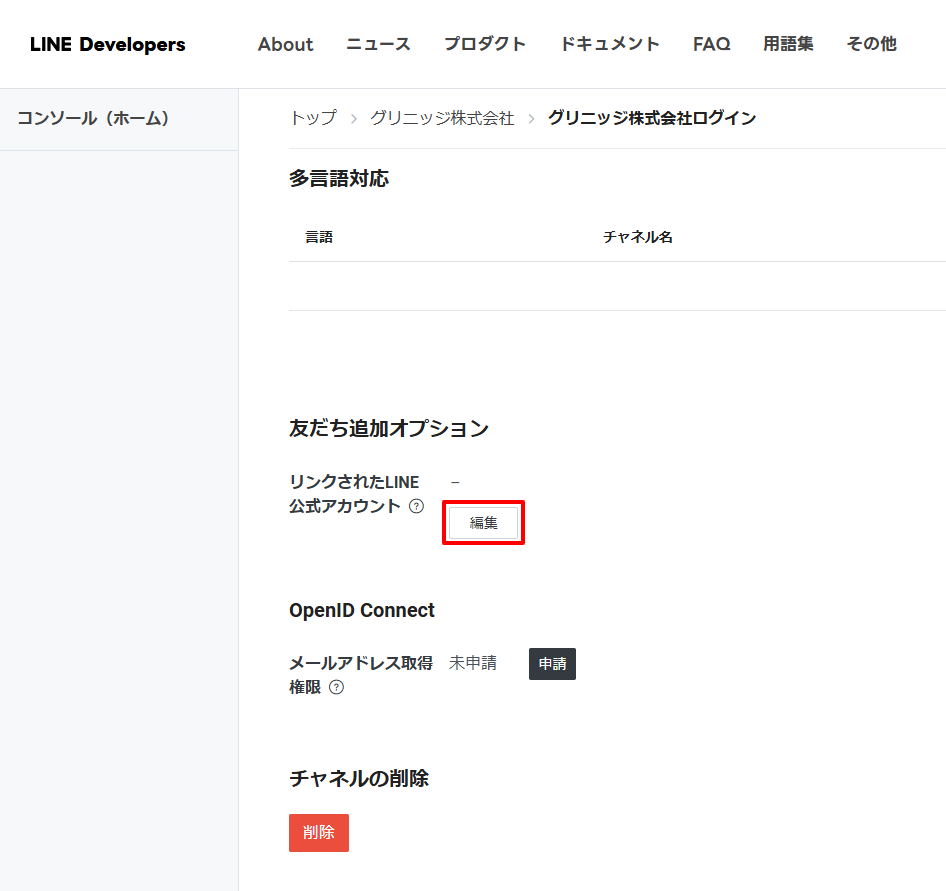Open the 用語集 menu item

coord(788,44)
